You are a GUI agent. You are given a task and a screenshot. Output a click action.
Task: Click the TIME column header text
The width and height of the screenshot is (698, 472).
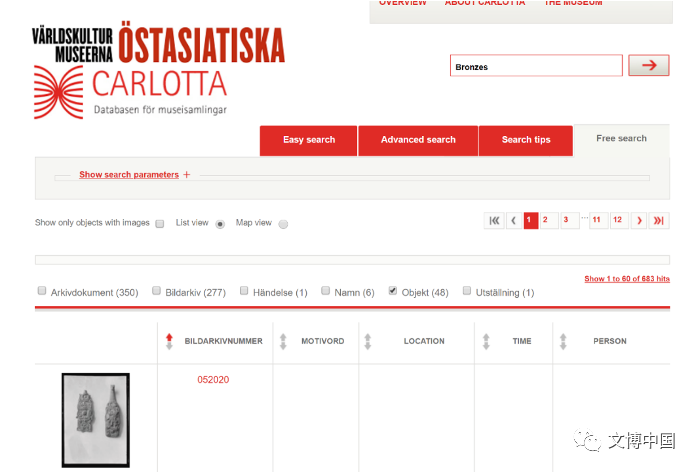(x=522, y=342)
